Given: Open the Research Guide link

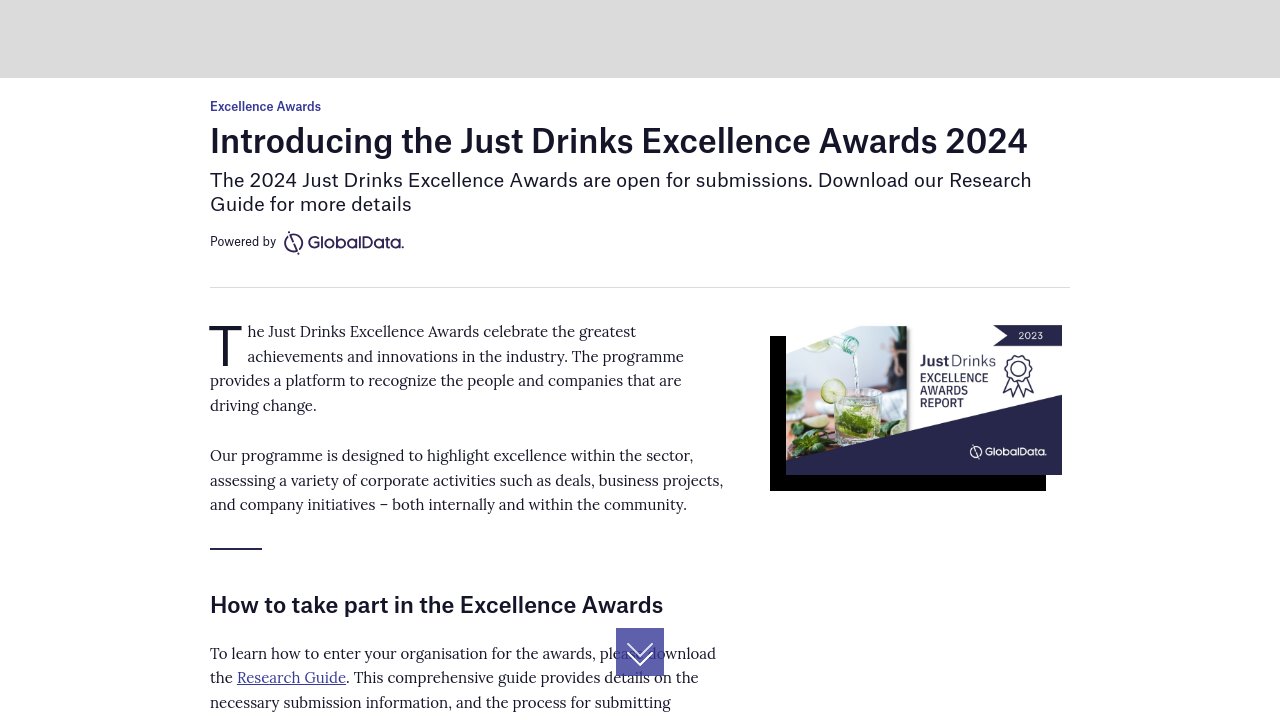Looking at the screenshot, I should point(291,677).
